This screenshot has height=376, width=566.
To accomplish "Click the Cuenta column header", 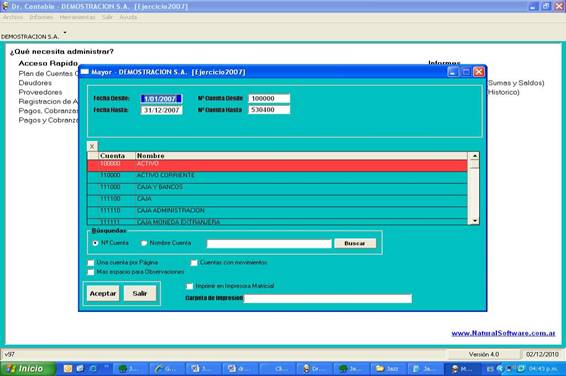I will 116,156.
